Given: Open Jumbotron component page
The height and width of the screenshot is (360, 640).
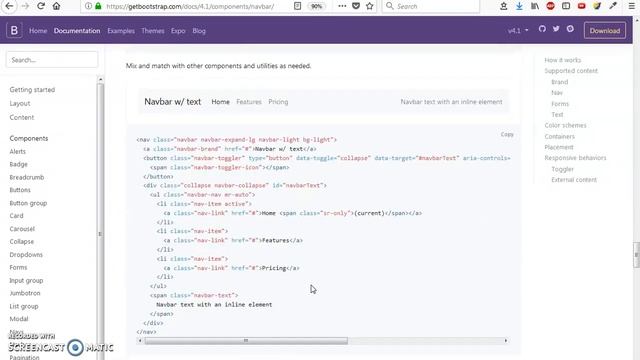Looking at the screenshot, I should point(25,293).
